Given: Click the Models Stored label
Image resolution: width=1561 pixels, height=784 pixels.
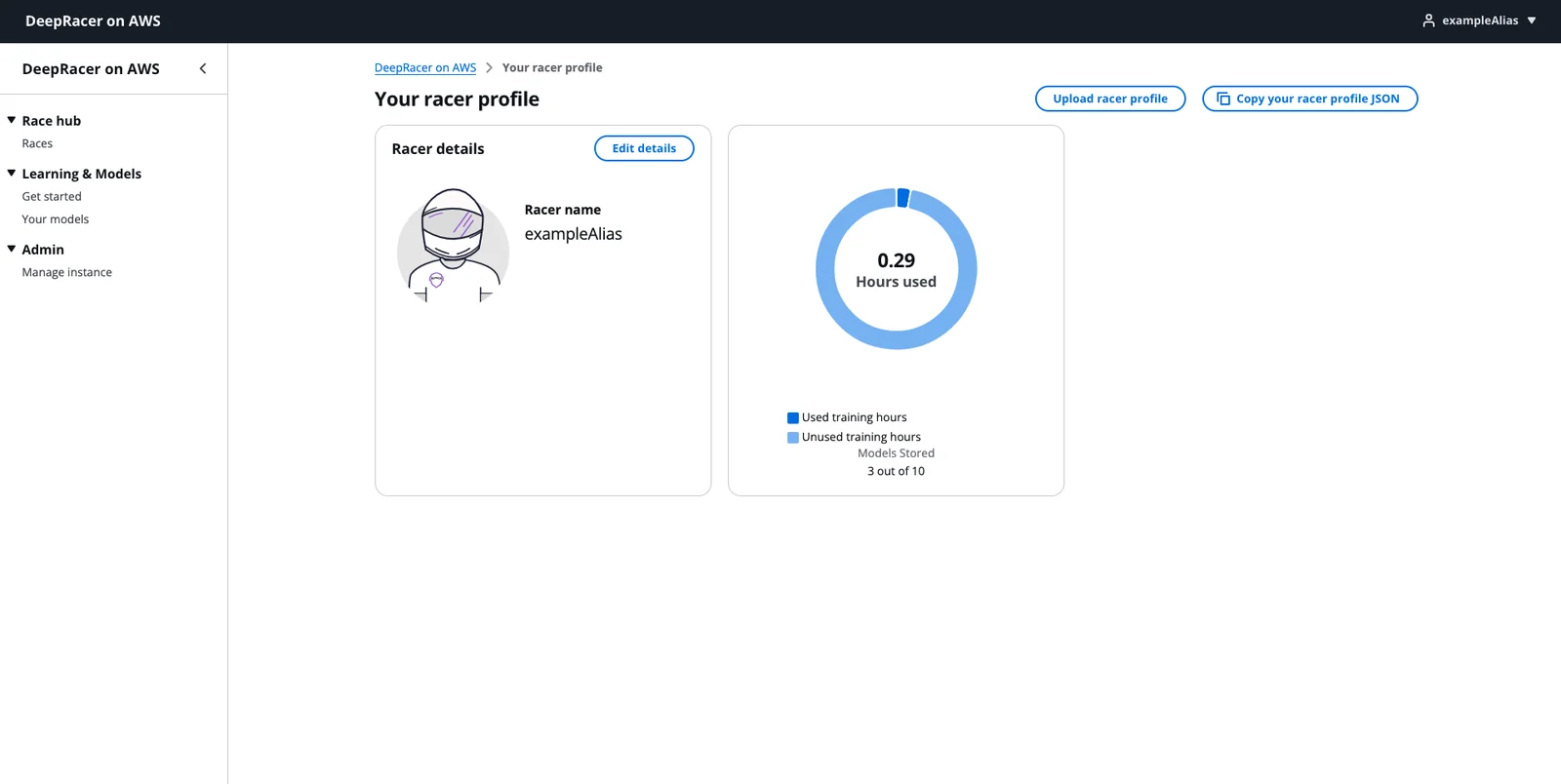Looking at the screenshot, I should point(897,453).
